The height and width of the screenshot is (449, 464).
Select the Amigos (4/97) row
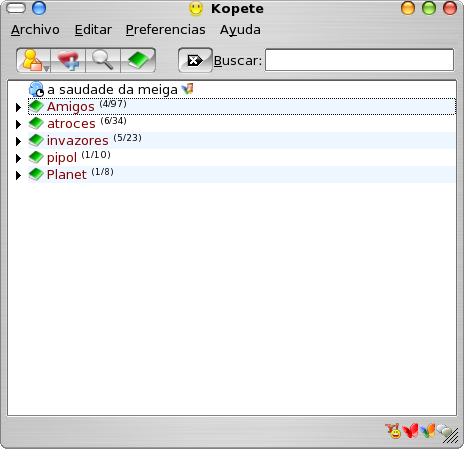click(242, 107)
